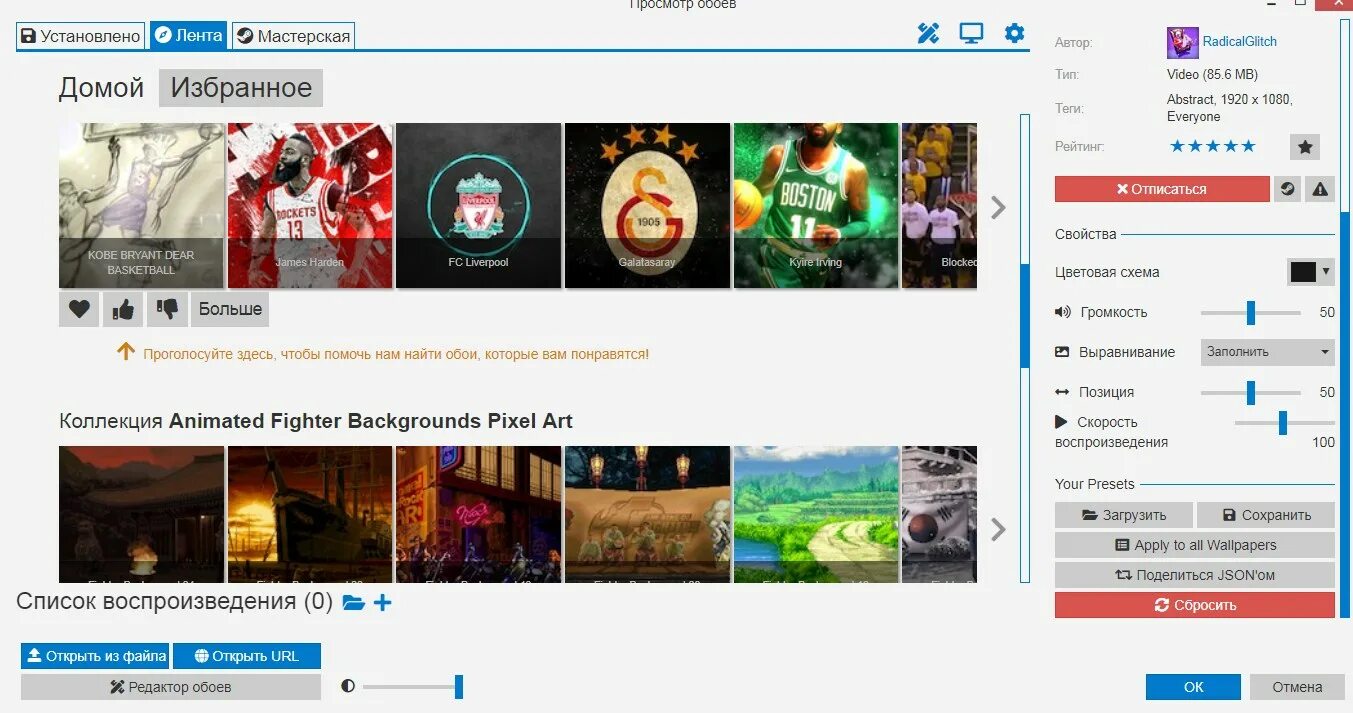This screenshot has width=1353, height=713.
Task: Open the Редактор обоев button
Action: coord(171,687)
